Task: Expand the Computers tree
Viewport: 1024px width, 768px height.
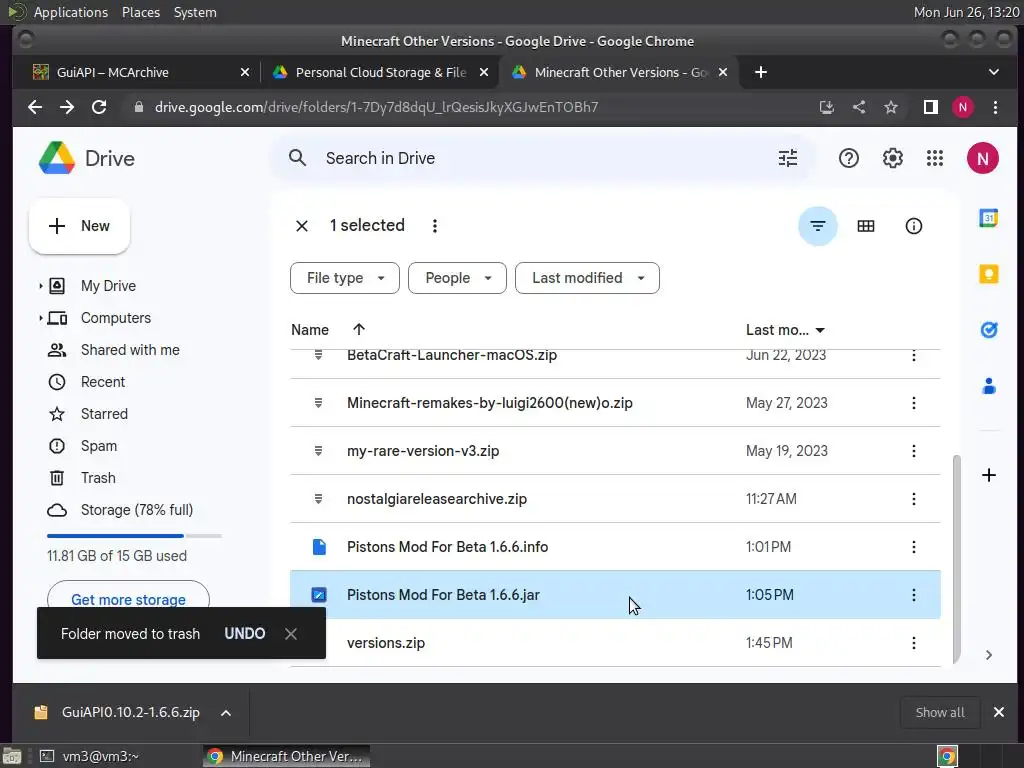Action: tap(40, 318)
